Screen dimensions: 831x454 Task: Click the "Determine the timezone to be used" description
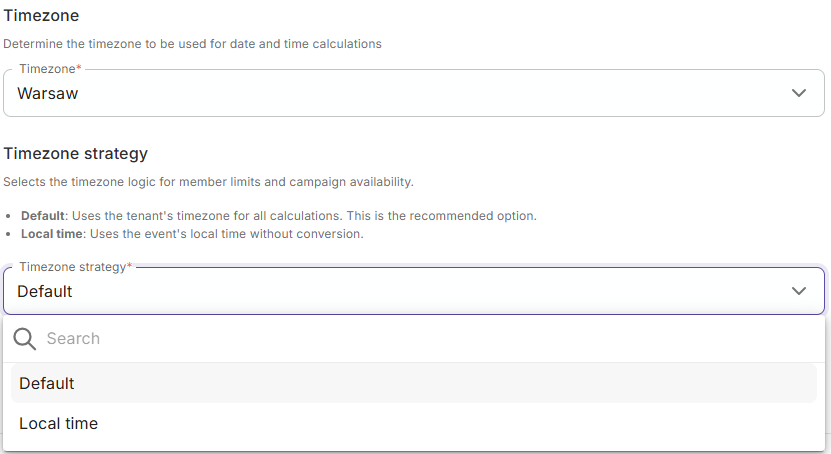(192, 44)
